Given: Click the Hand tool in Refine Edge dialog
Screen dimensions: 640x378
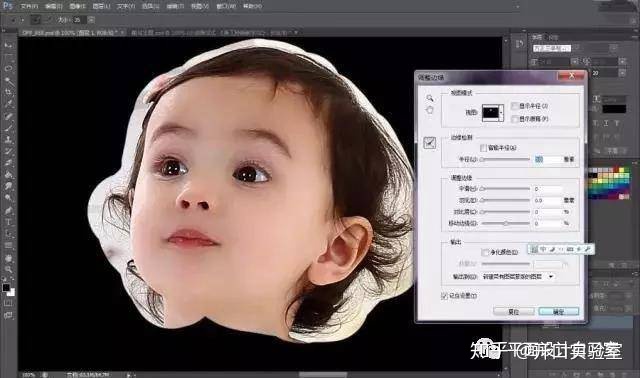Looking at the screenshot, I should (x=430, y=110).
